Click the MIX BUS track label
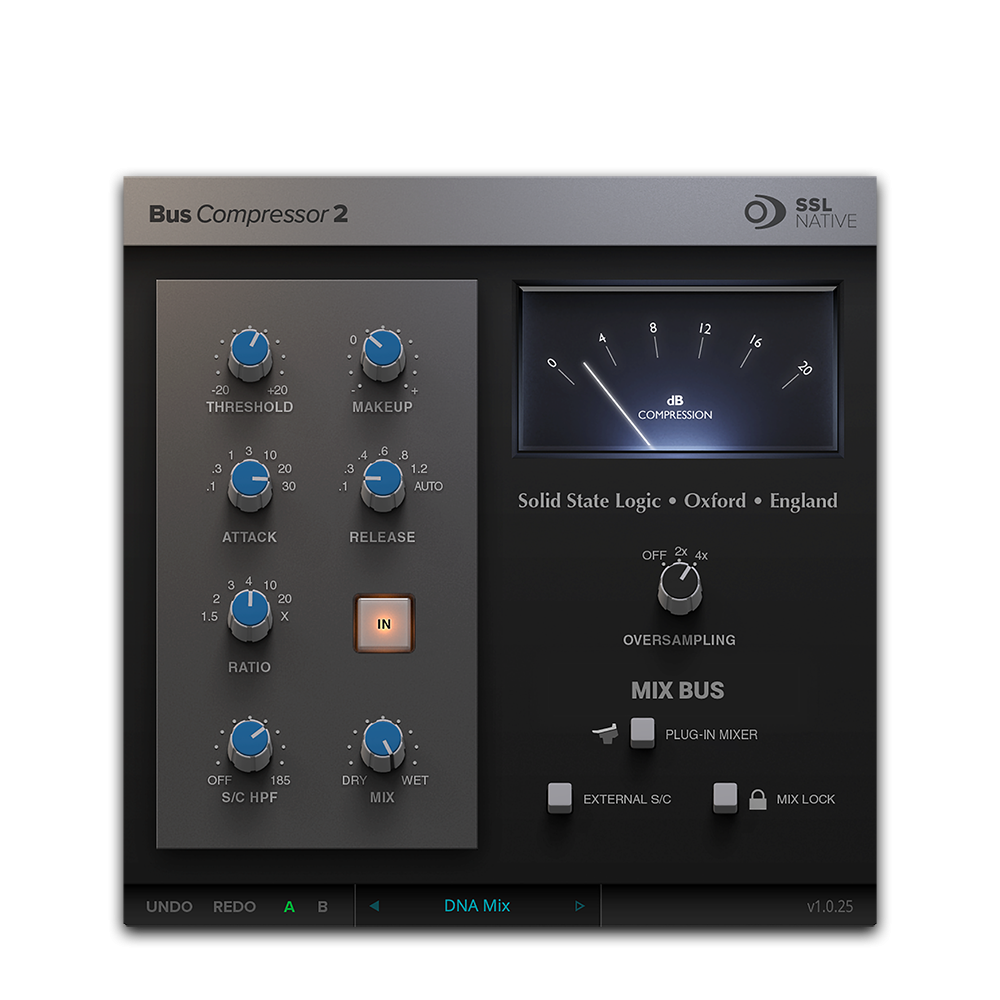The height and width of the screenshot is (1000, 1000). tap(677, 690)
